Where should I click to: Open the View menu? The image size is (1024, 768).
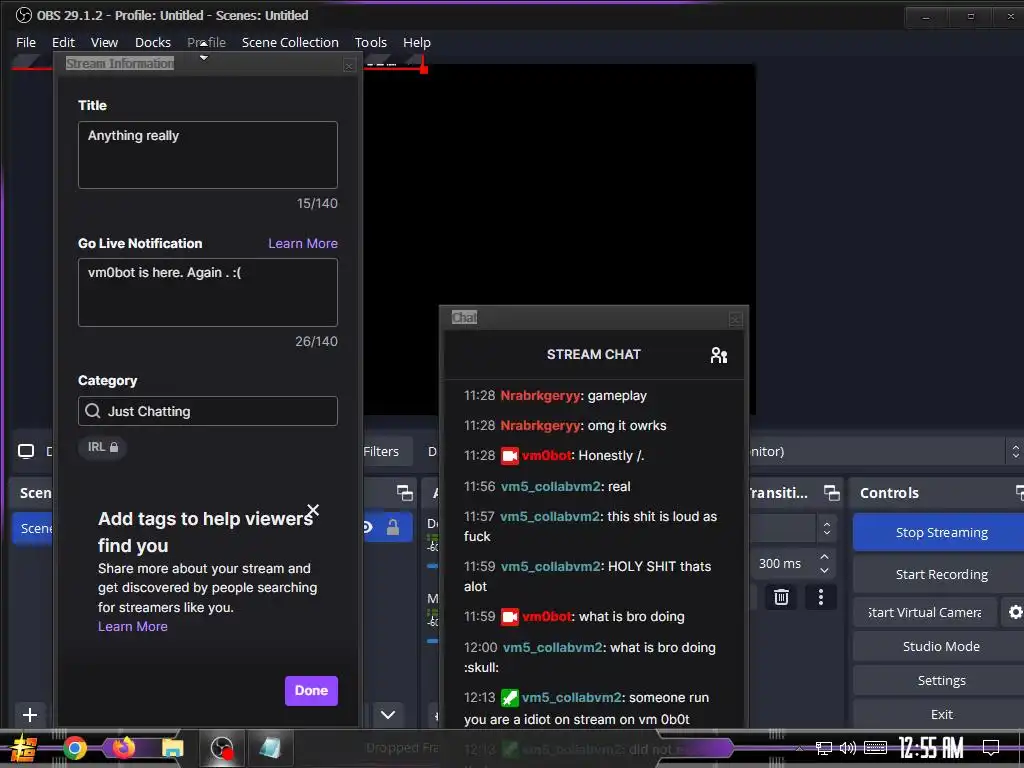104,42
